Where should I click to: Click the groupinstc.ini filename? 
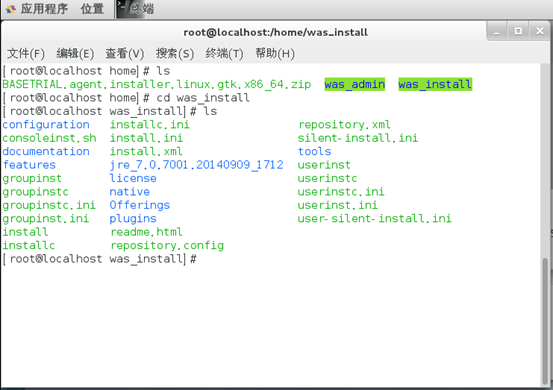pos(49,205)
